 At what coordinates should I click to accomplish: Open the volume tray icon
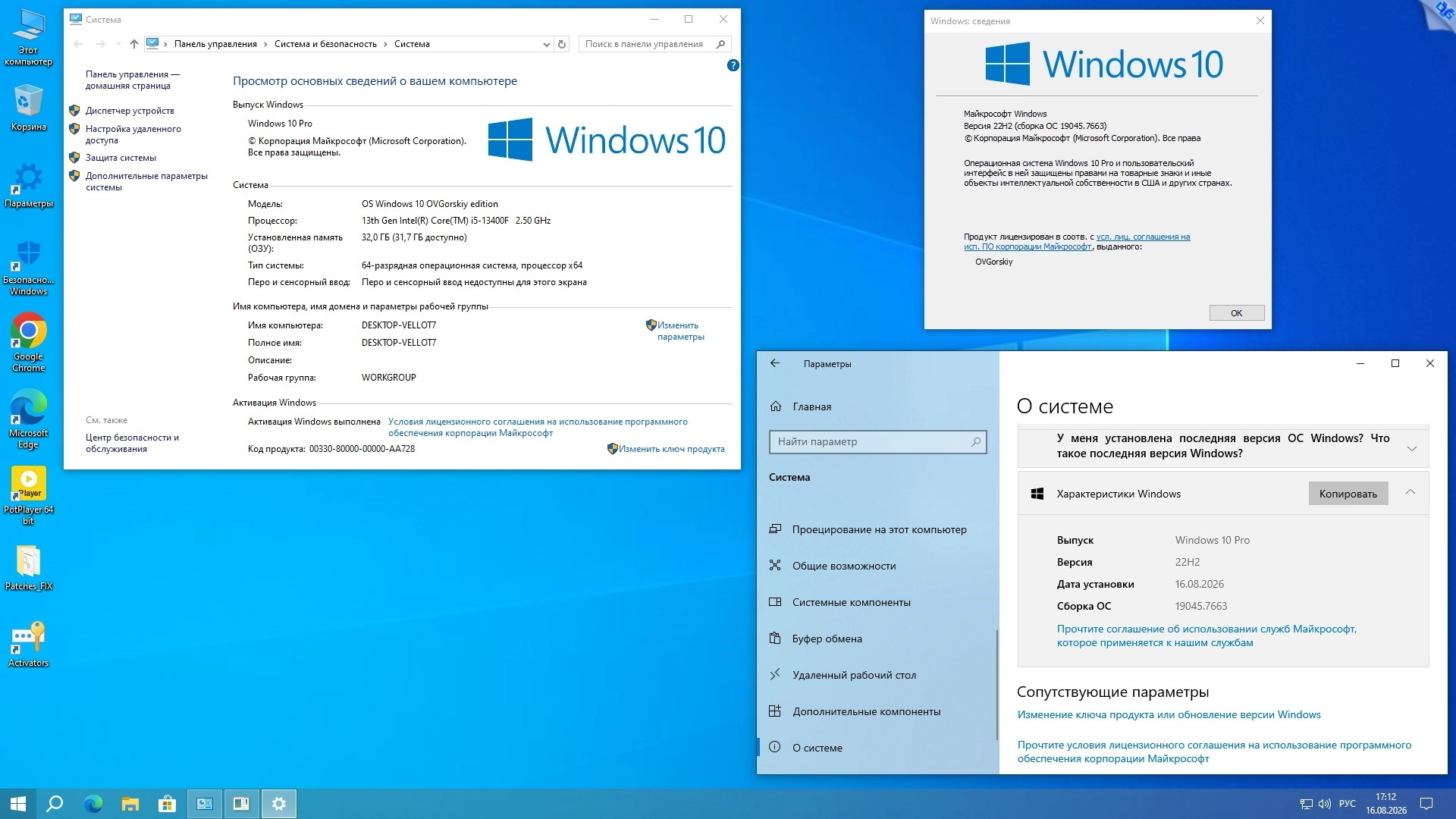pos(1325,804)
